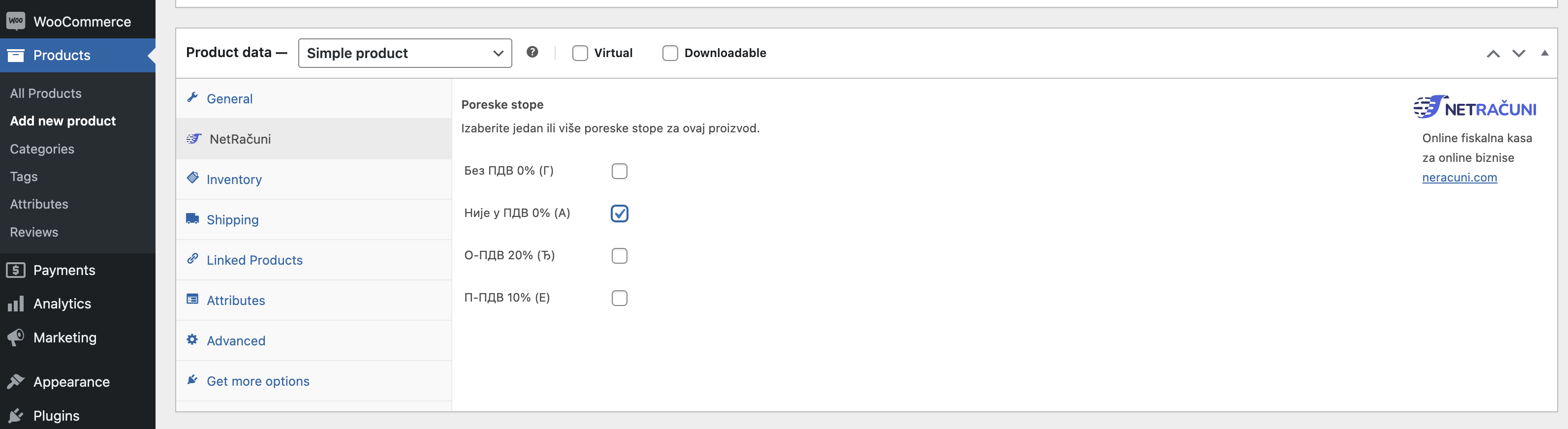This screenshot has width=1568, height=429.
Task: Click the NetRačuni logo image
Action: 1474,107
